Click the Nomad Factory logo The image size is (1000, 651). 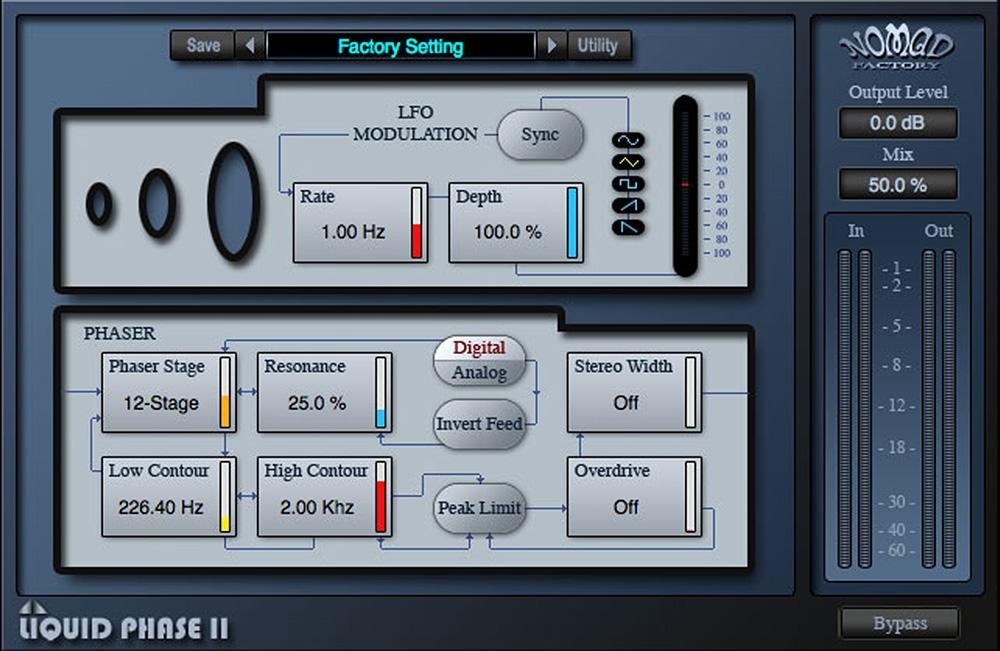point(897,48)
